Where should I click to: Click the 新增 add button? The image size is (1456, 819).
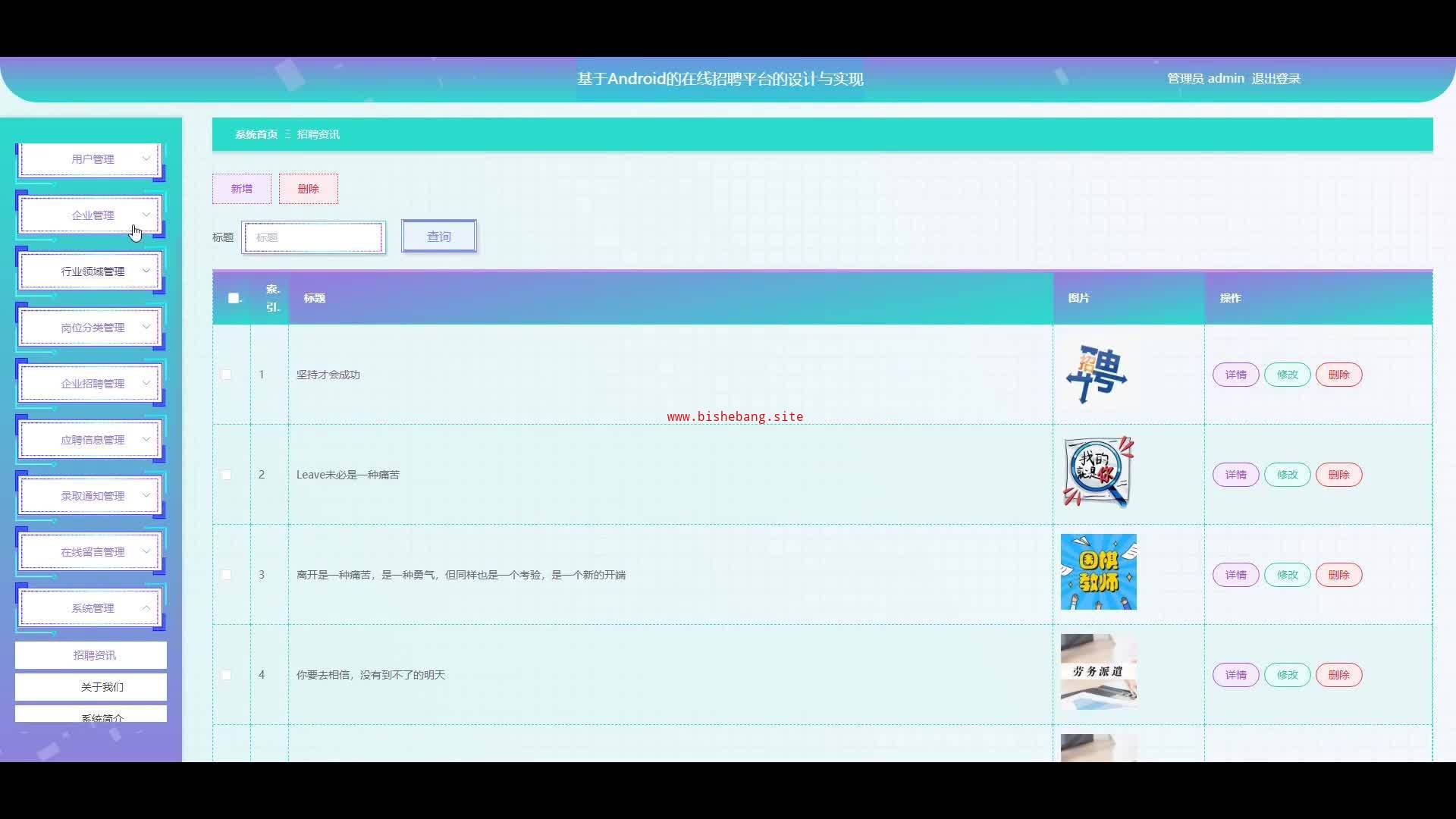pos(241,189)
